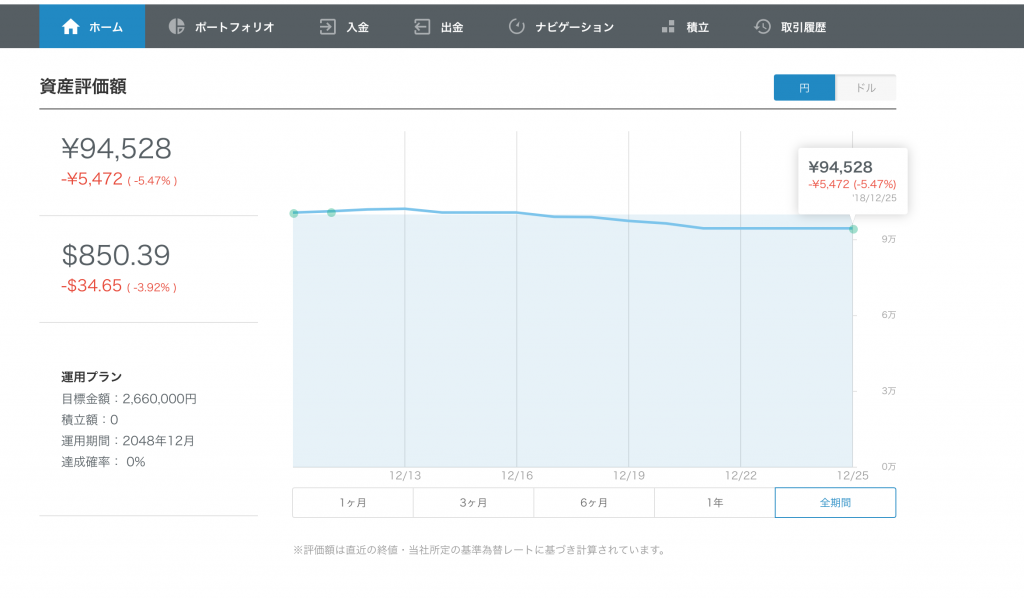Viewport: 1024px width, 598px height.
Task: Open the 取引履歴 menu item
Action: 803,27
